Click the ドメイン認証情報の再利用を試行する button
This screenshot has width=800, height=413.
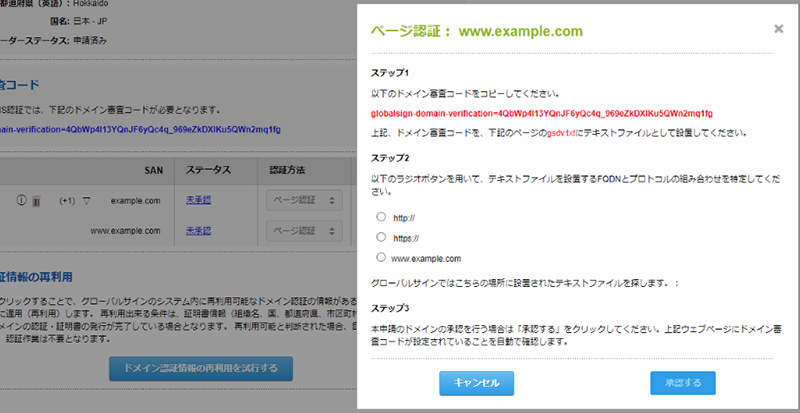pos(201,367)
